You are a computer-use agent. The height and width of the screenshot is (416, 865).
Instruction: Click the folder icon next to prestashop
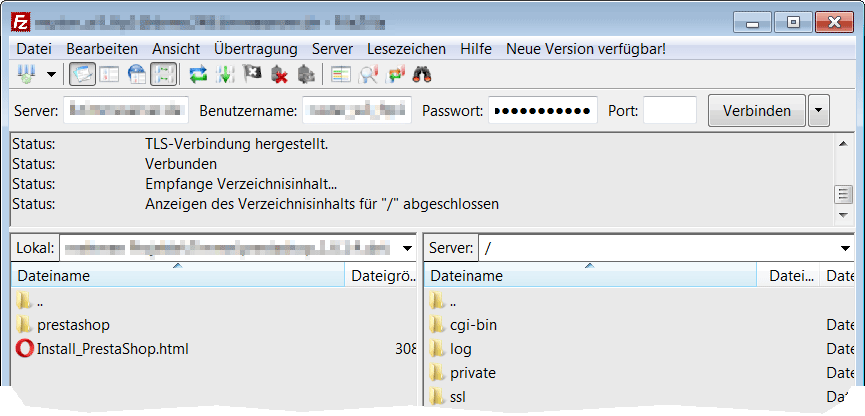coord(24,325)
